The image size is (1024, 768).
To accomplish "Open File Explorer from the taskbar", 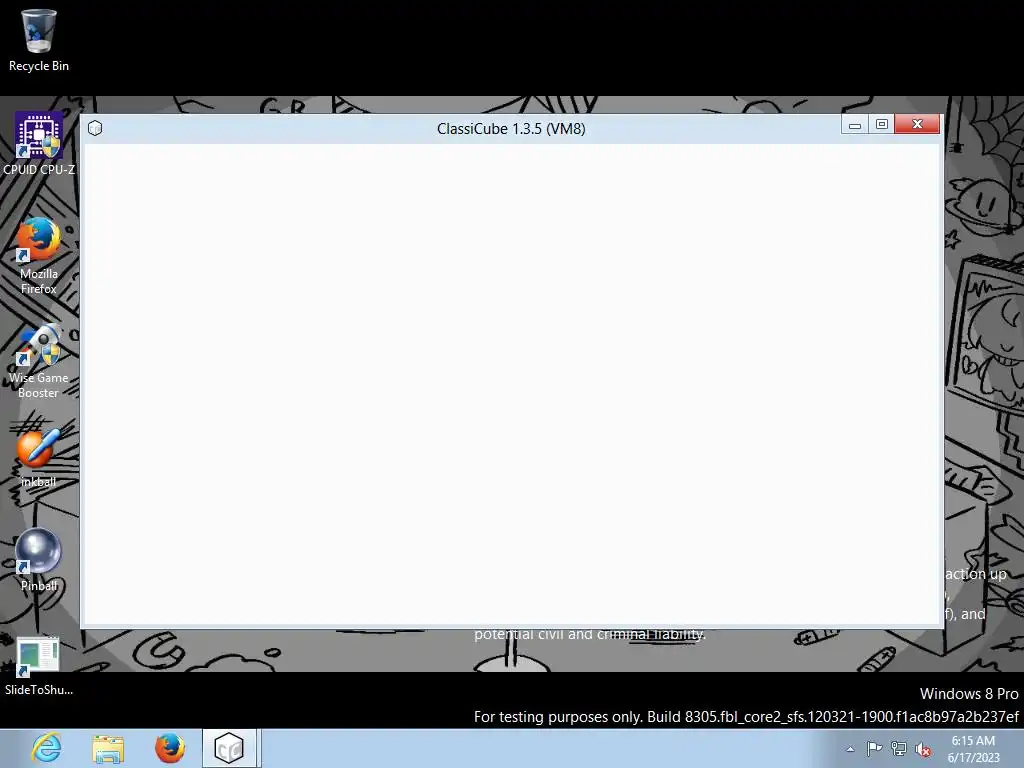I will pyautogui.click(x=108, y=748).
